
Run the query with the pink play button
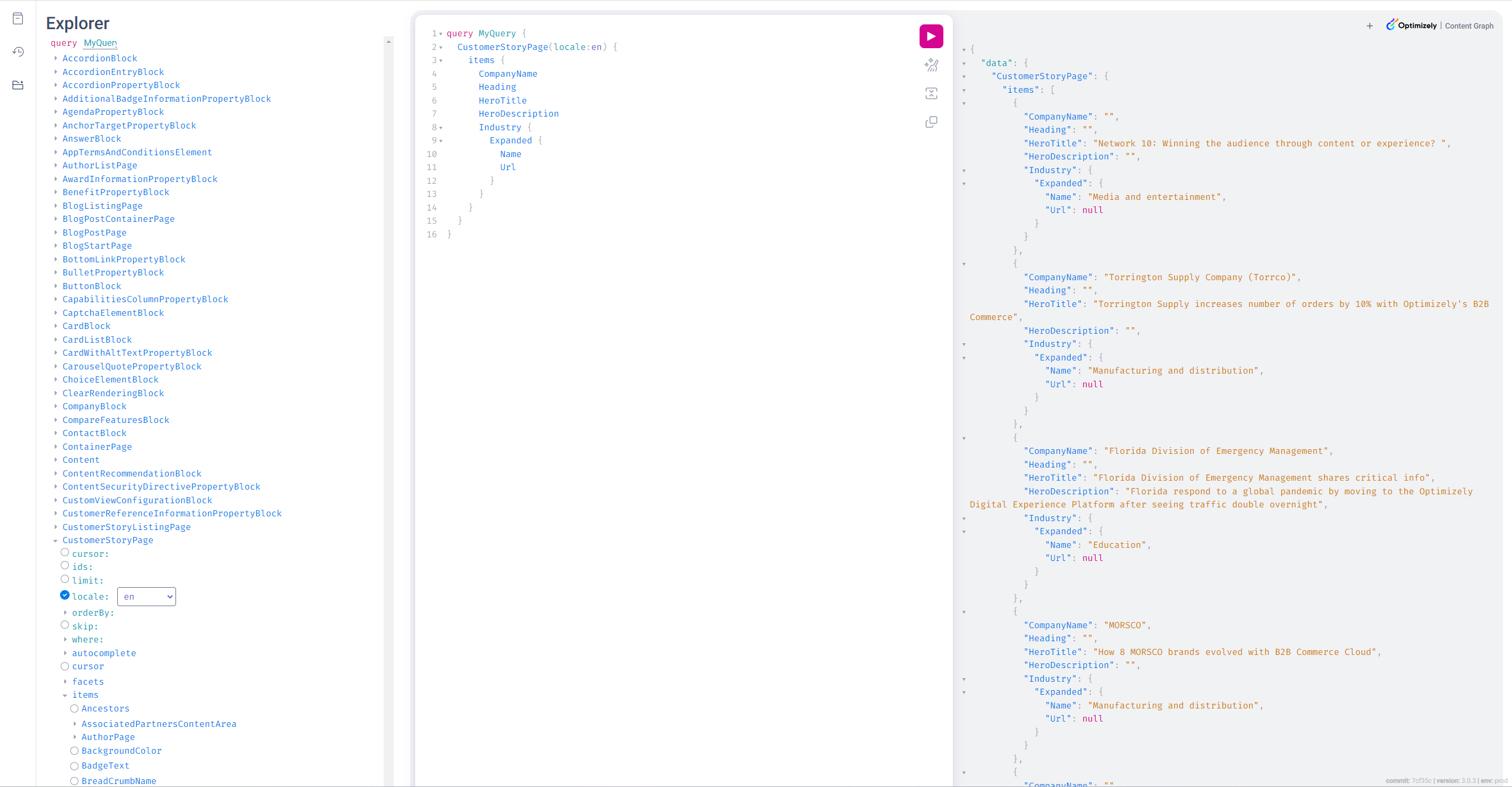(x=931, y=36)
